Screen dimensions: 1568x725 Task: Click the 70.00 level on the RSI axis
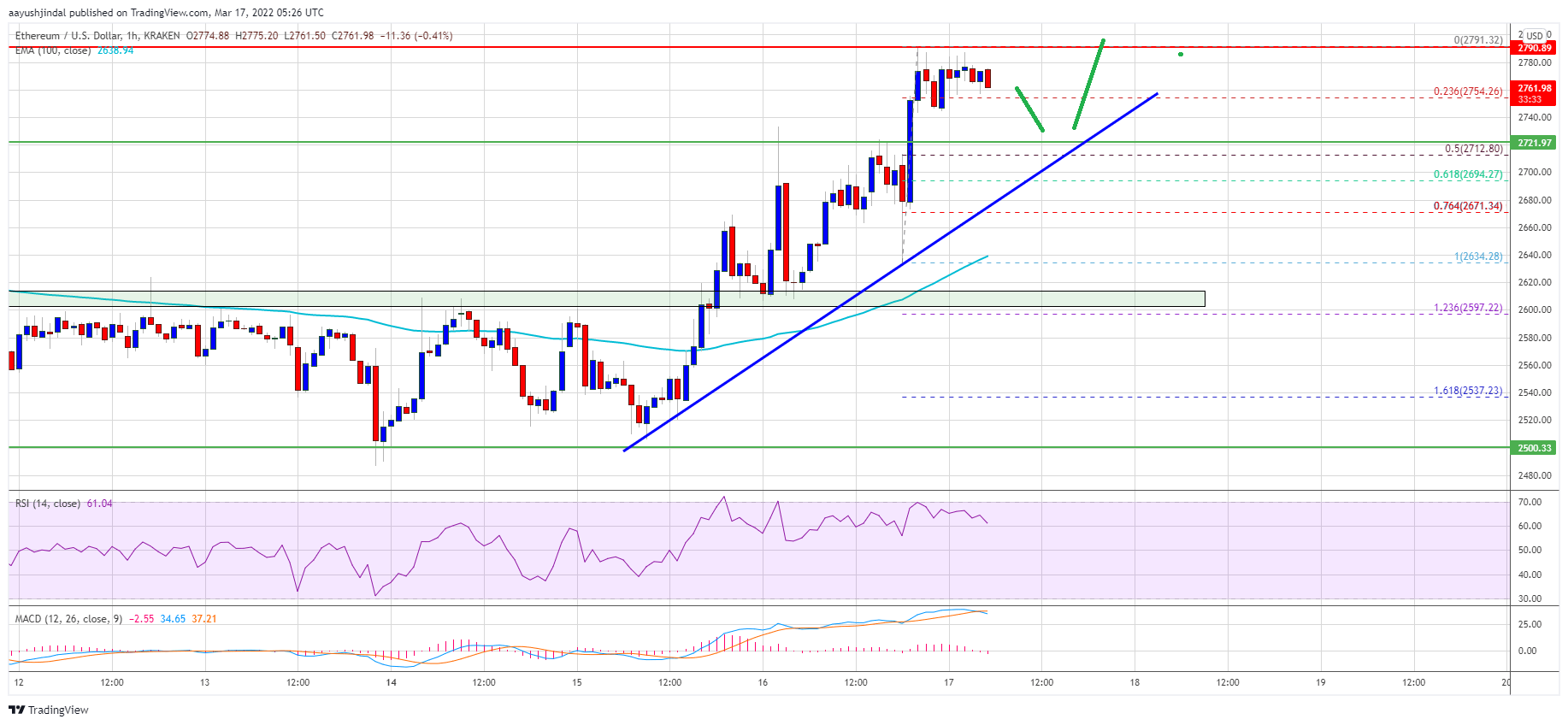click(x=1530, y=502)
